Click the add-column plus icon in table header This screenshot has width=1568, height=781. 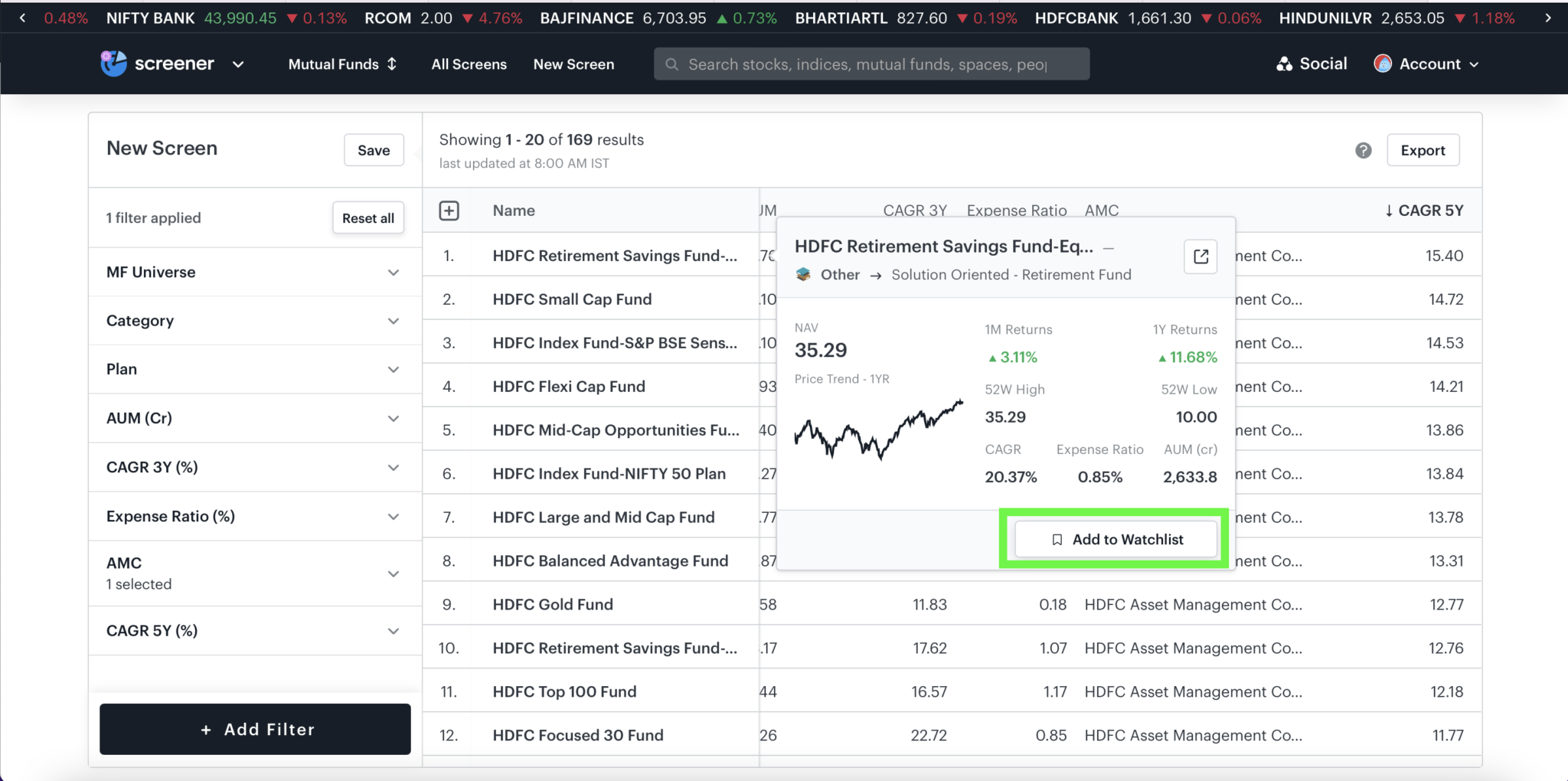click(x=449, y=210)
